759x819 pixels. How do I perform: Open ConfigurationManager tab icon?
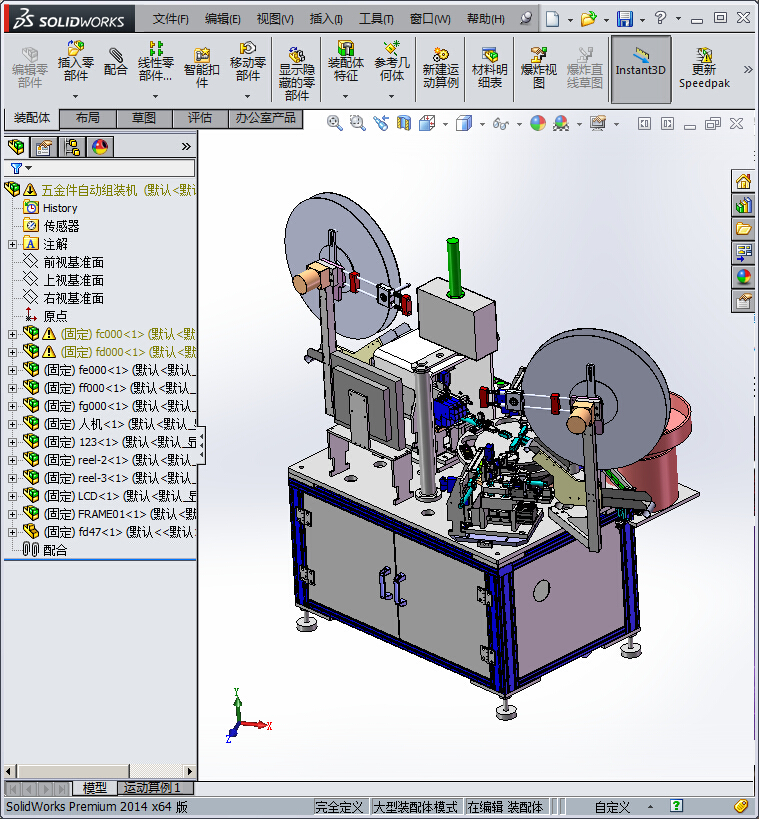(72, 147)
